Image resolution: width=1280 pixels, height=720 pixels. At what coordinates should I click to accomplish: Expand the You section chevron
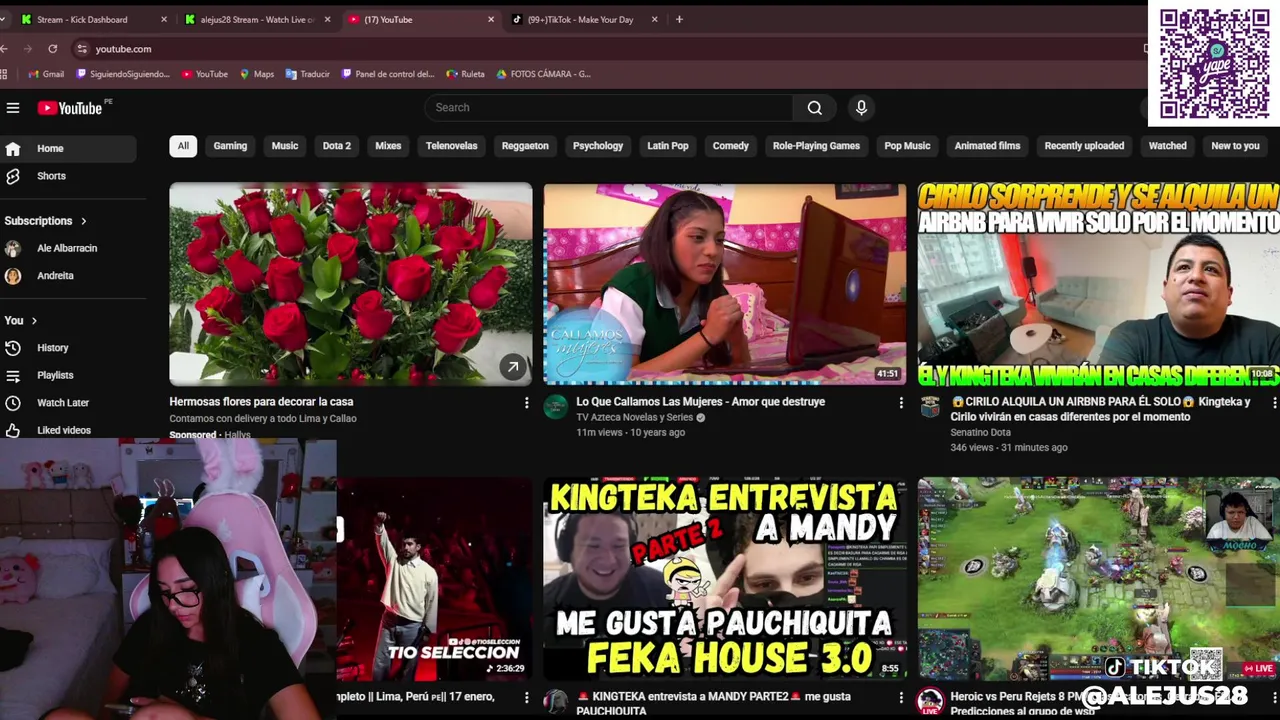click(x=34, y=321)
